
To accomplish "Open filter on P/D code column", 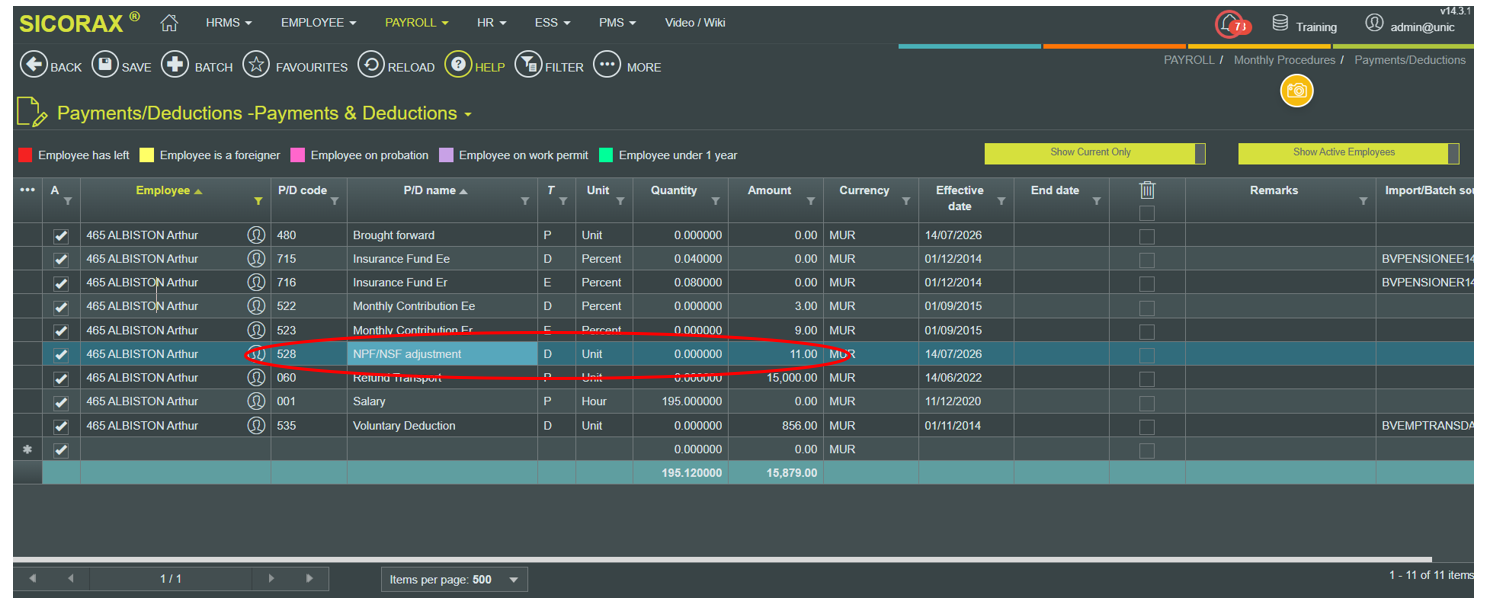I will (334, 201).
